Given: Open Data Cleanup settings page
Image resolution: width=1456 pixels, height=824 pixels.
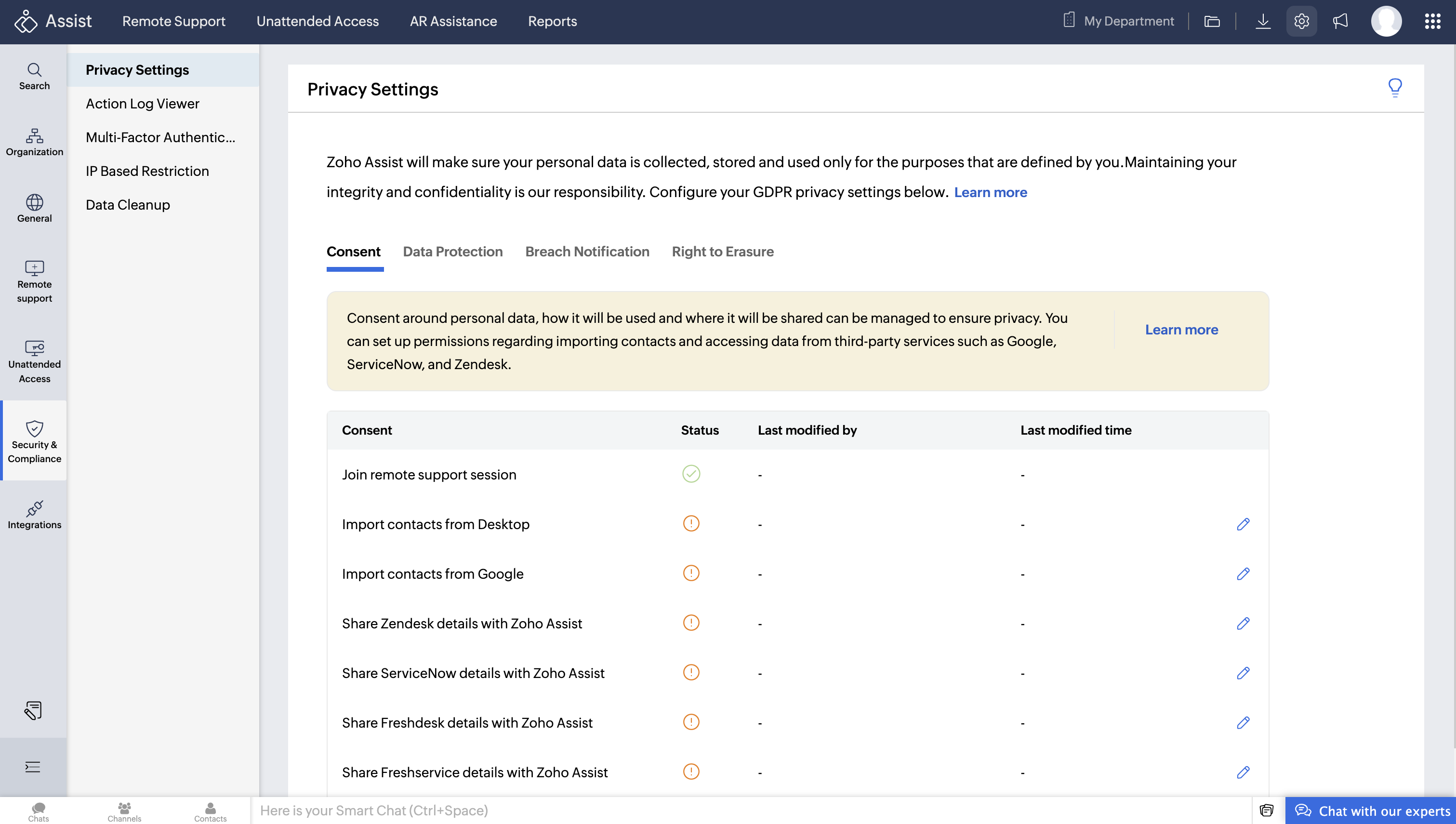Looking at the screenshot, I should pos(128,205).
